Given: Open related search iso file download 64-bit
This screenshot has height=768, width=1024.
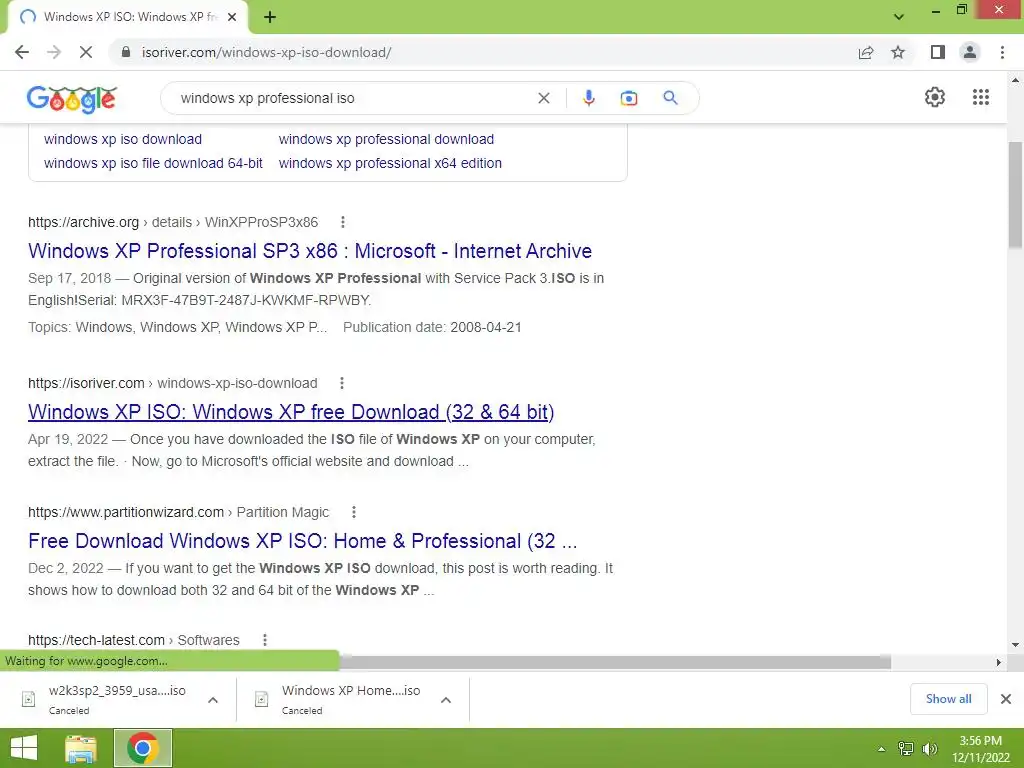Looking at the screenshot, I should (x=153, y=163).
